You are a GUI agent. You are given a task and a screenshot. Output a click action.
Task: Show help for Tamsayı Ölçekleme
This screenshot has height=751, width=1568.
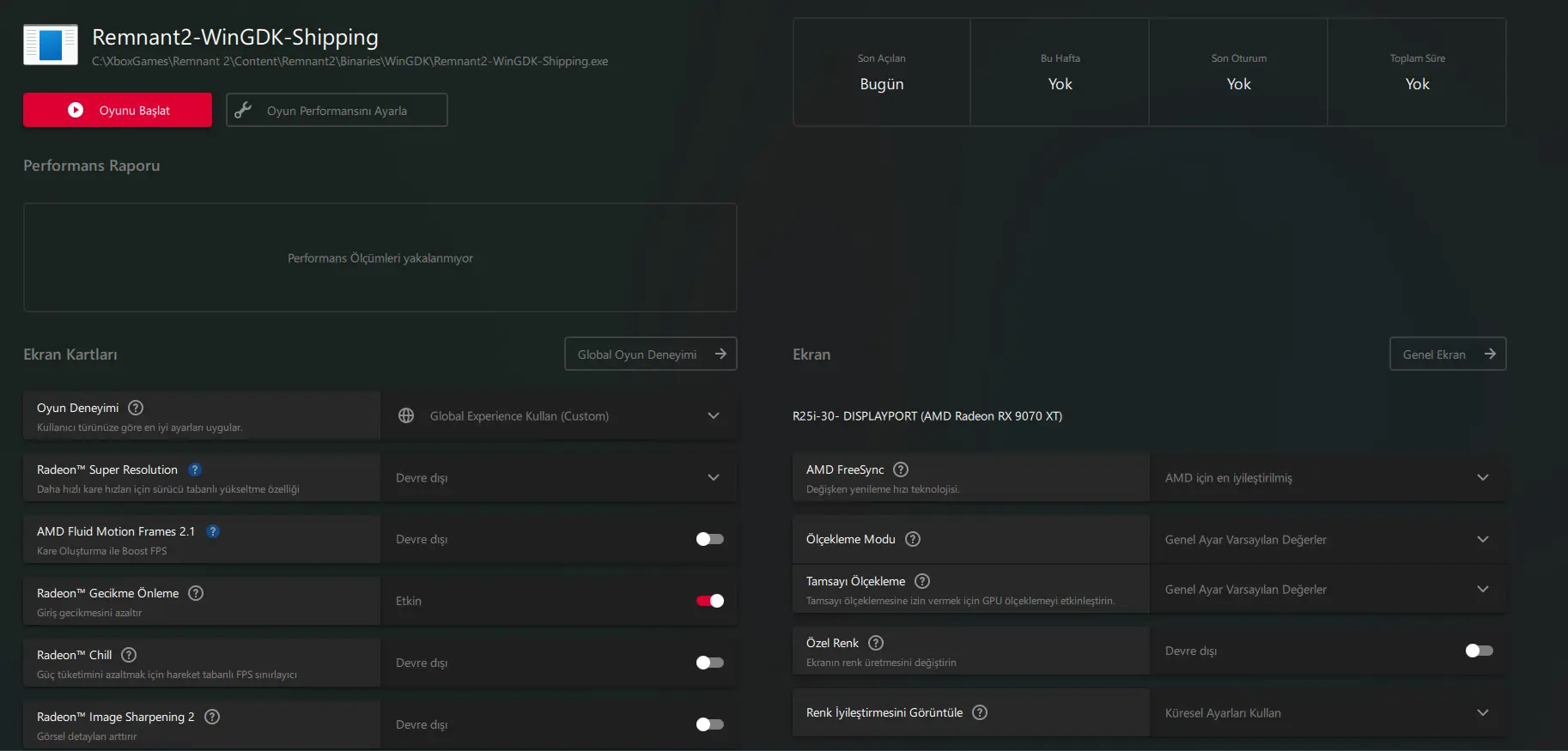pyautogui.click(x=922, y=581)
